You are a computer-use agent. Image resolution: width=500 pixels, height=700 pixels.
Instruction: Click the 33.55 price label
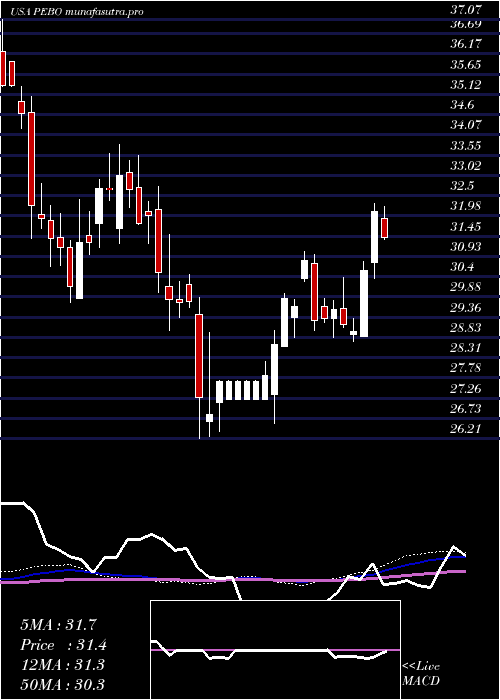tap(466, 146)
